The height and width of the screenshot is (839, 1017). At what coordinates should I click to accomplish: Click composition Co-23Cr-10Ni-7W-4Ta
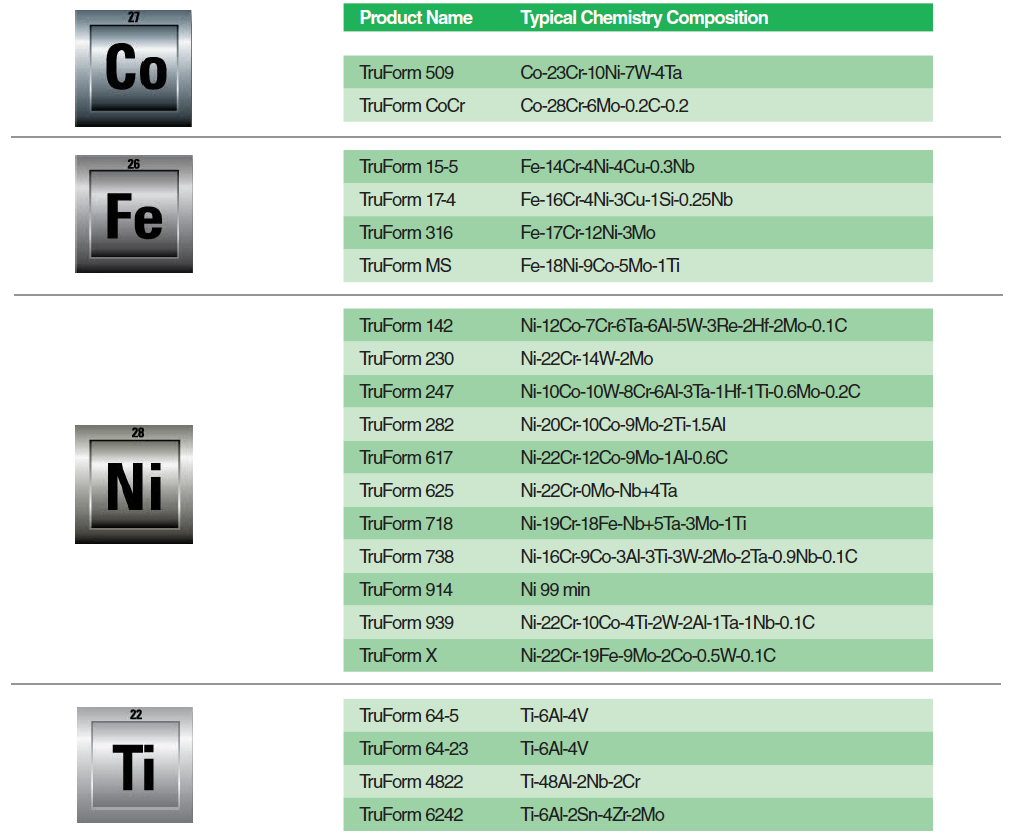(601, 73)
